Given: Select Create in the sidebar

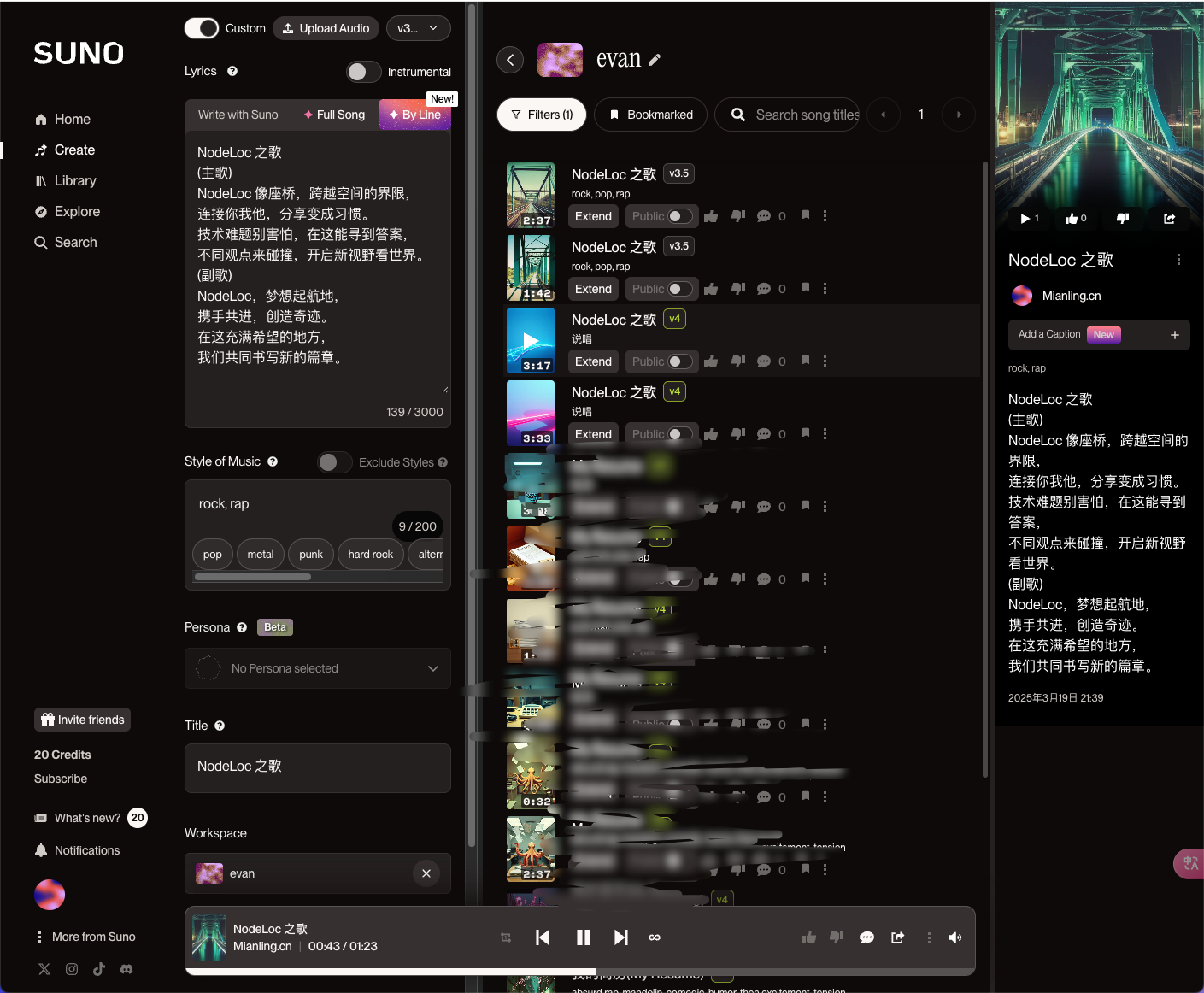Looking at the screenshot, I should [x=65, y=150].
